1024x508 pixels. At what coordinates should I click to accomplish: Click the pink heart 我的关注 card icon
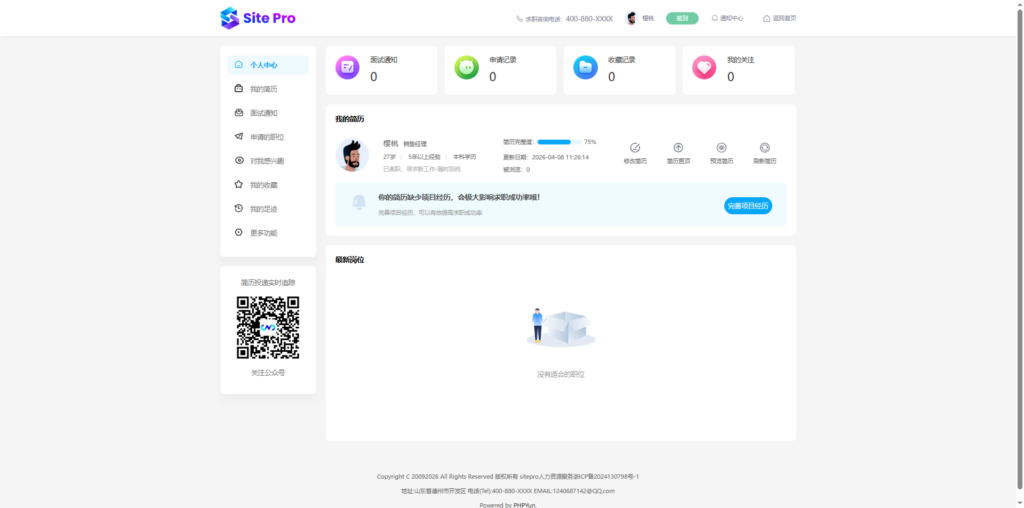point(704,67)
